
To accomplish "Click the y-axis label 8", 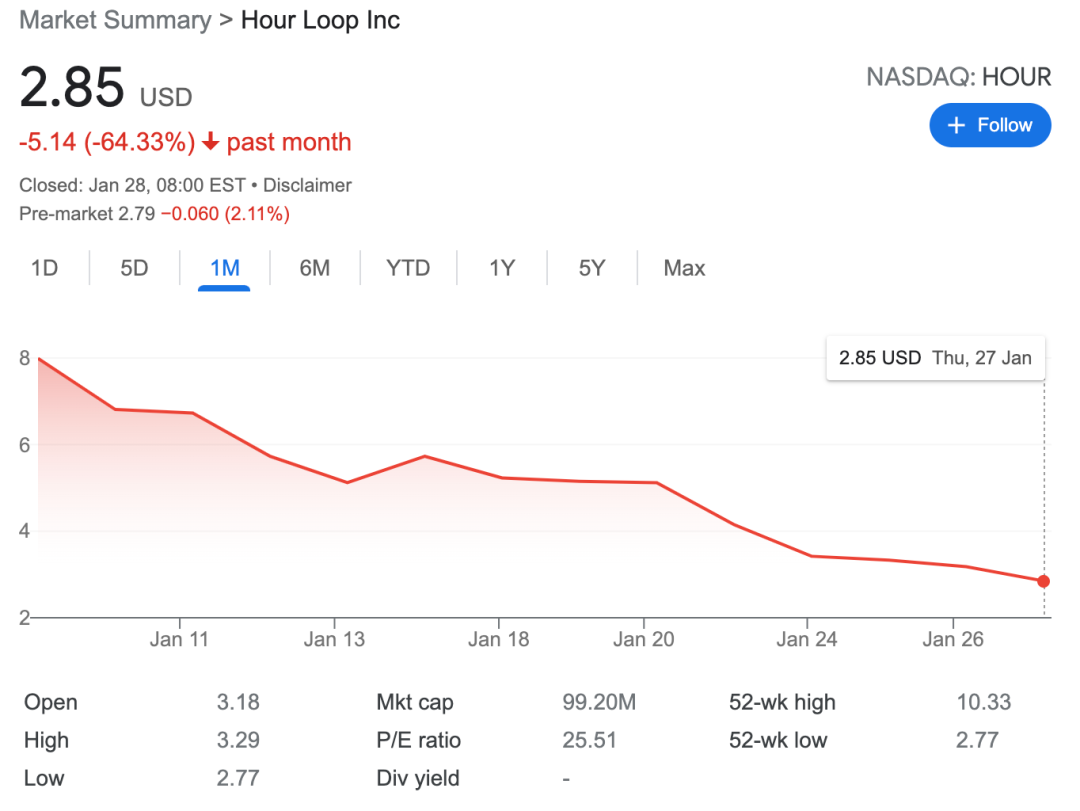I will click(25, 358).
